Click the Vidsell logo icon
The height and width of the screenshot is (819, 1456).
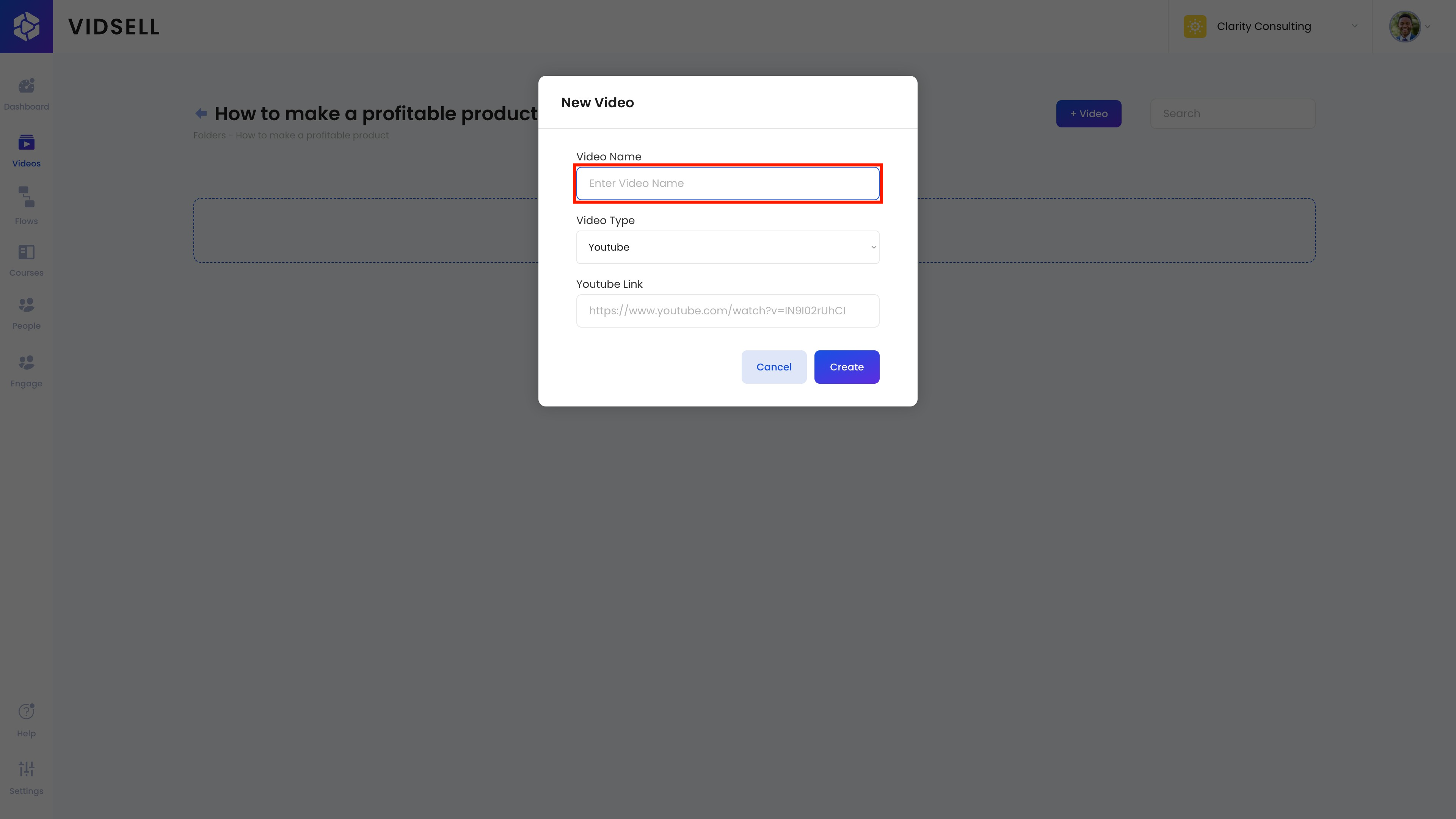[x=27, y=27]
